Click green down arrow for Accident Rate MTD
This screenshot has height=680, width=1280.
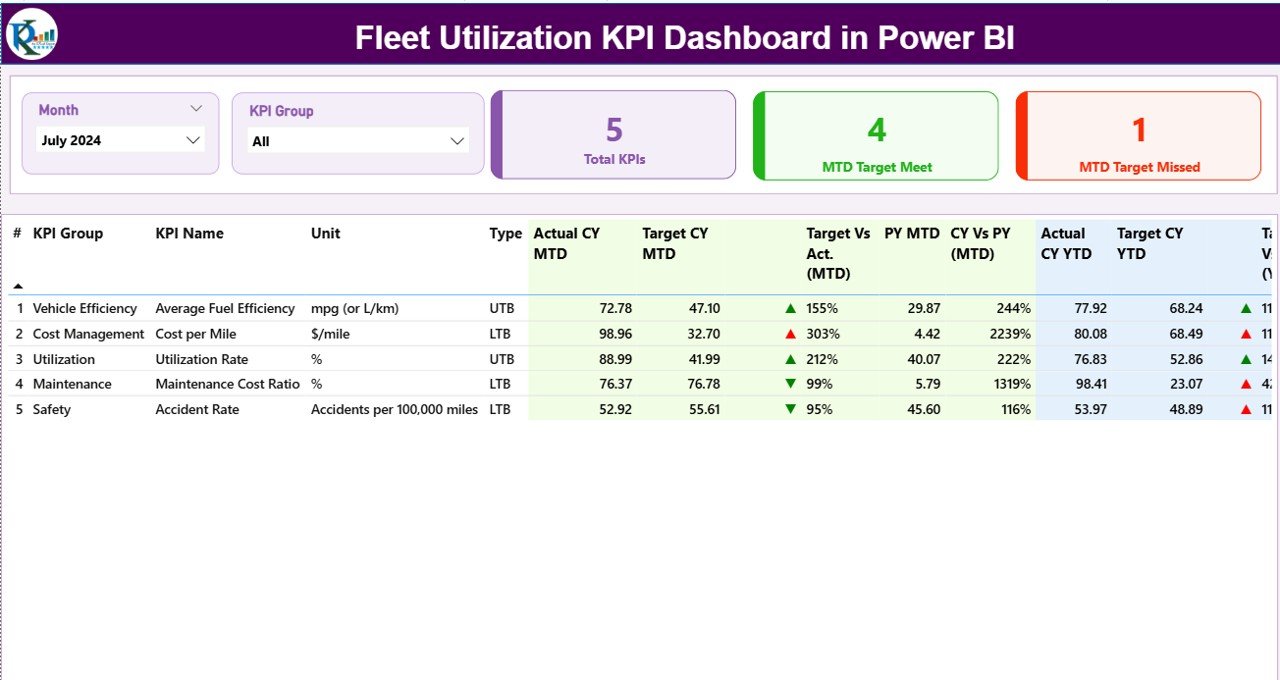791,409
